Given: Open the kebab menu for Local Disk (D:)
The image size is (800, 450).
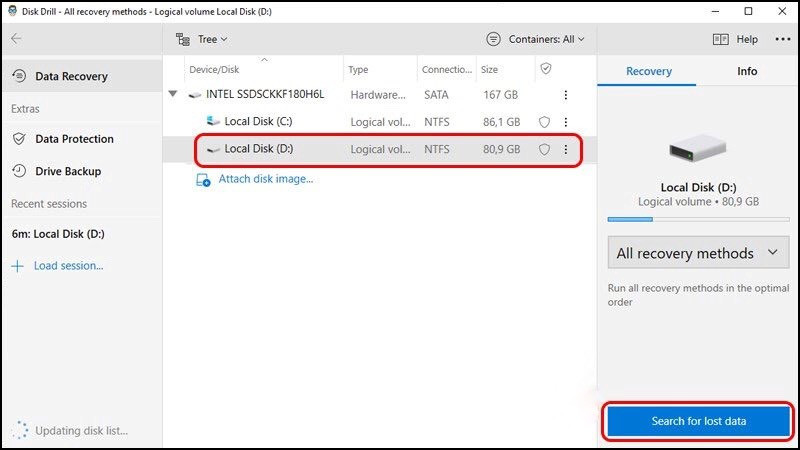Looking at the screenshot, I should [x=566, y=149].
